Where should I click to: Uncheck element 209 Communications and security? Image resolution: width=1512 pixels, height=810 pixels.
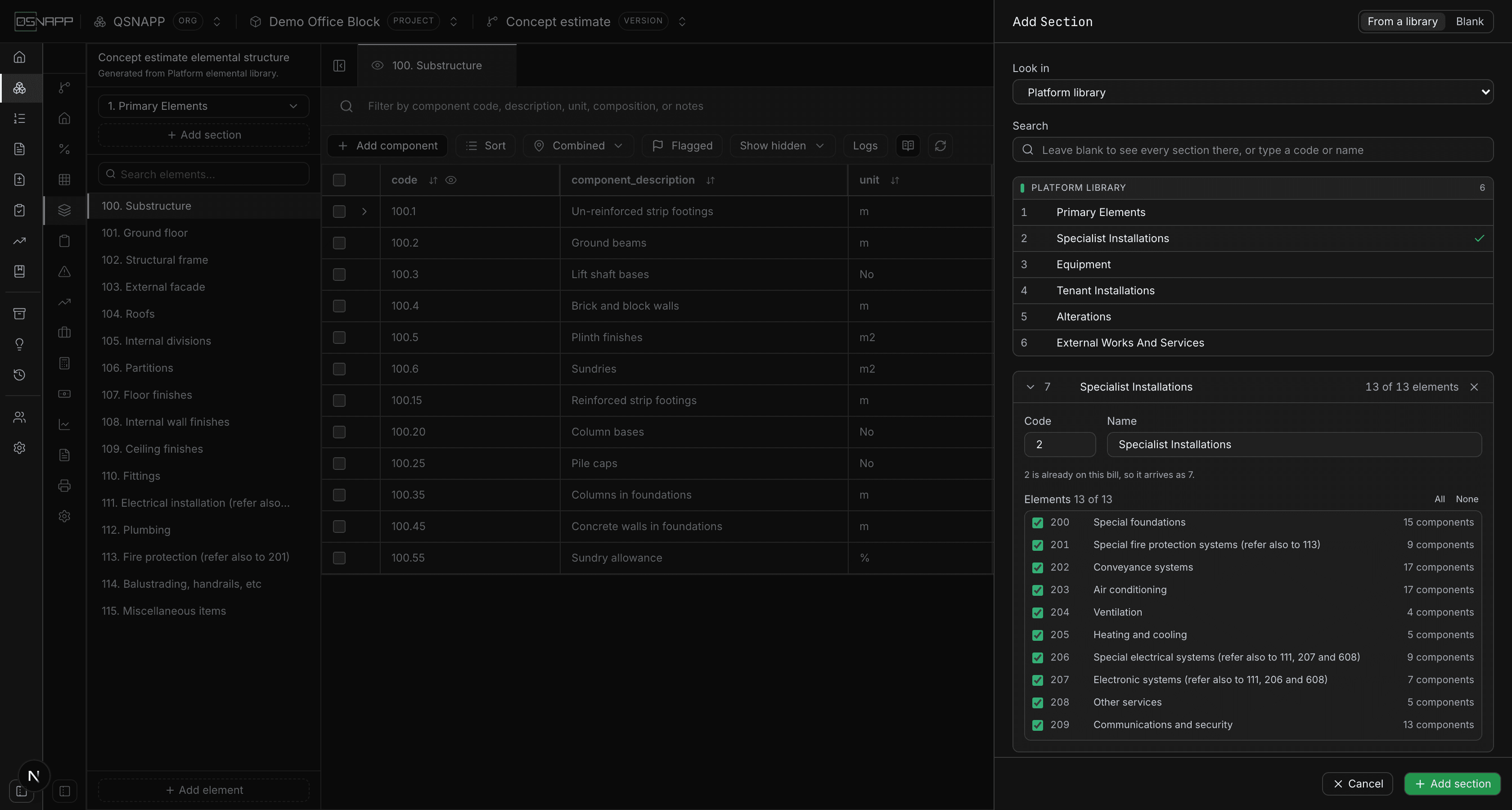click(x=1038, y=725)
